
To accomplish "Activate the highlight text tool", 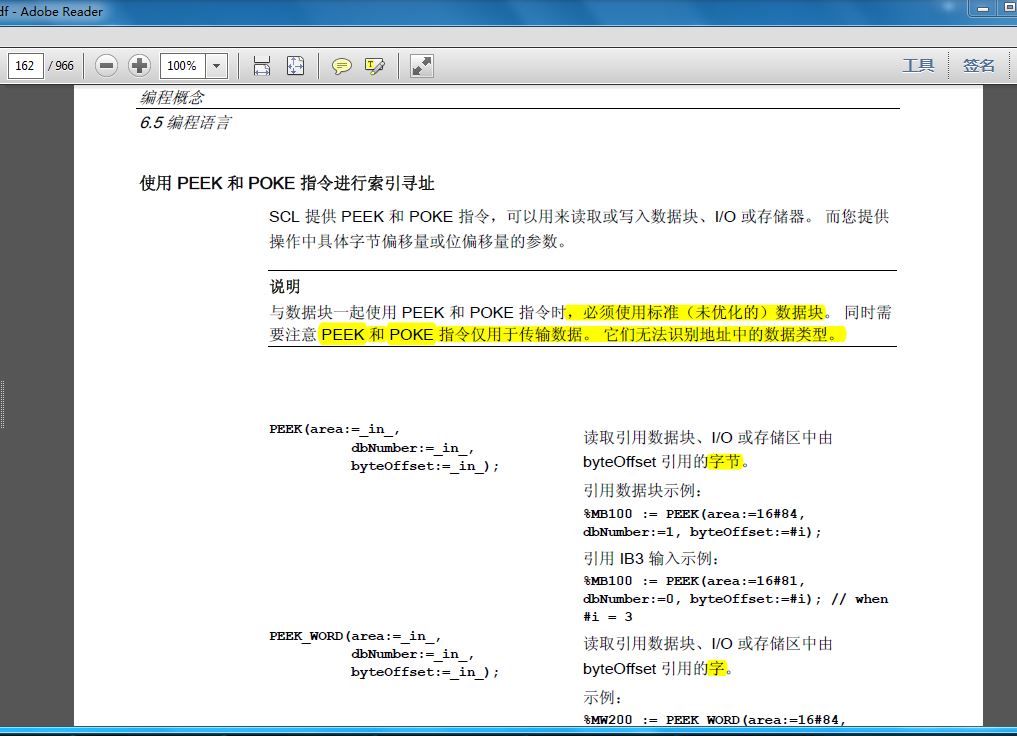I will tap(375, 66).
